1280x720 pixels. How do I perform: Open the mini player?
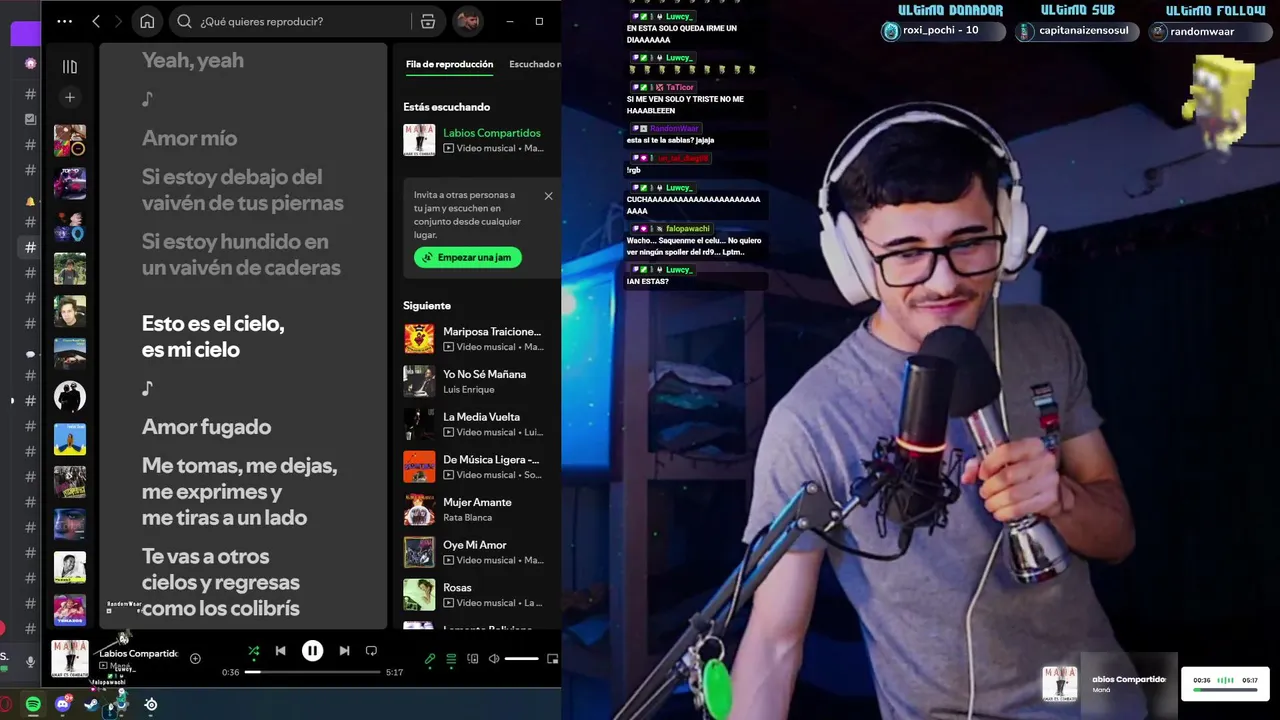click(553, 659)
